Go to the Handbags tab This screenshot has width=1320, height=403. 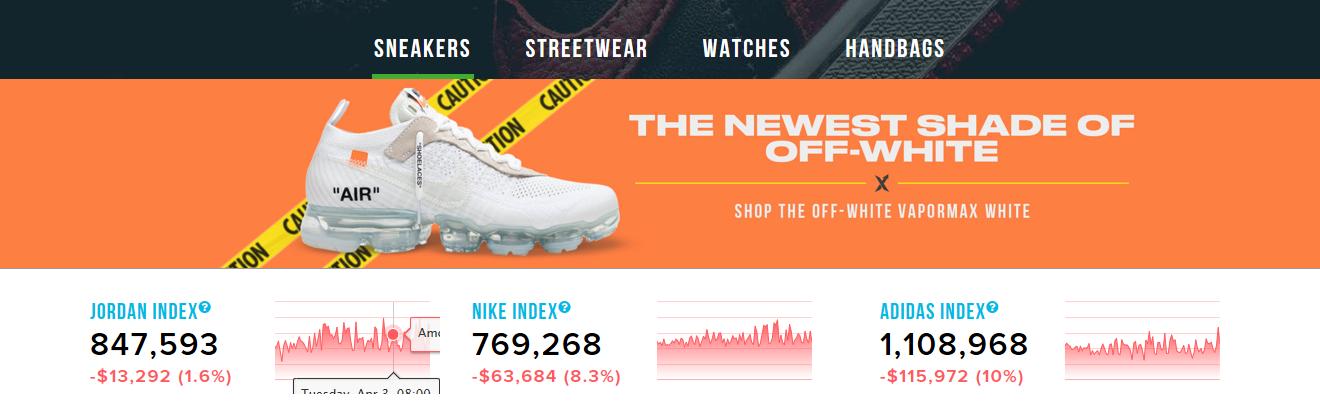895,49
